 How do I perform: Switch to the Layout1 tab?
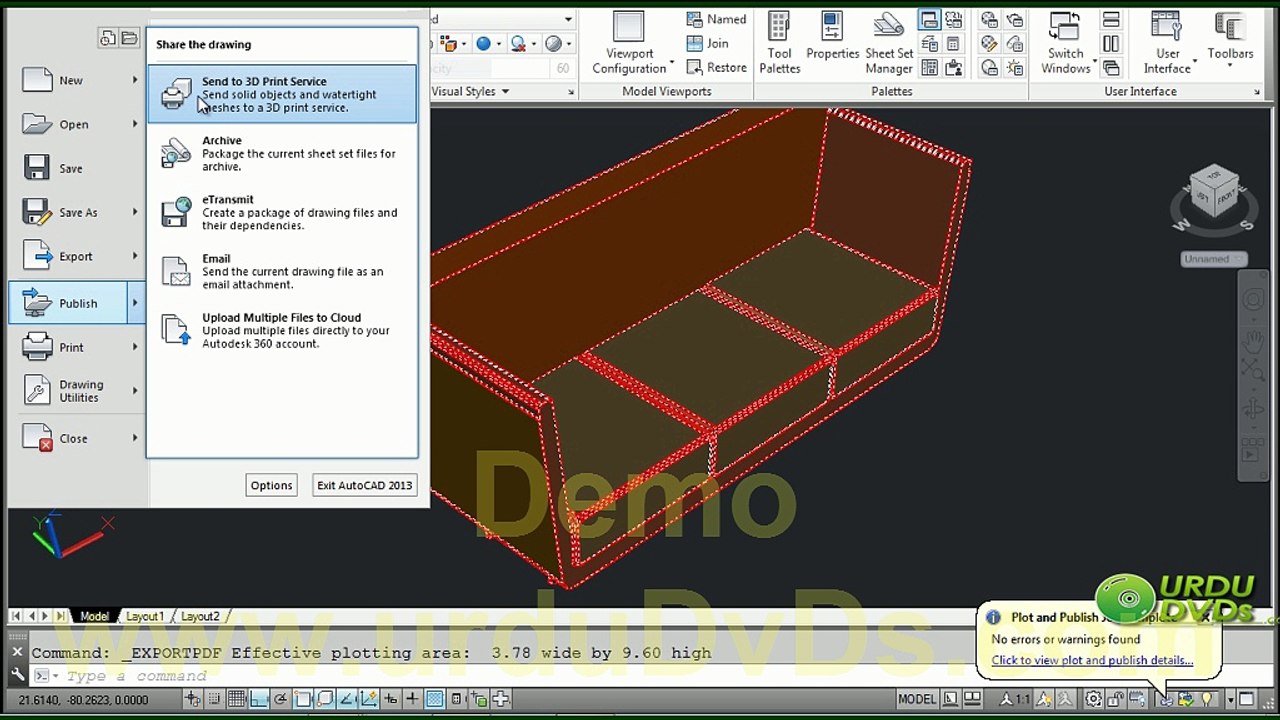pos(145,616)
